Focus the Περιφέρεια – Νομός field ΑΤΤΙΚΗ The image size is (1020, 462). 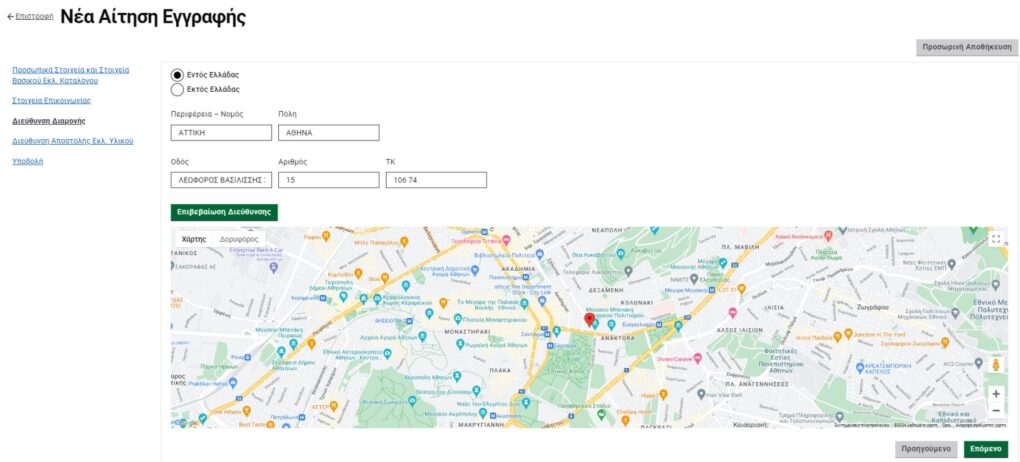click(221, 133)
